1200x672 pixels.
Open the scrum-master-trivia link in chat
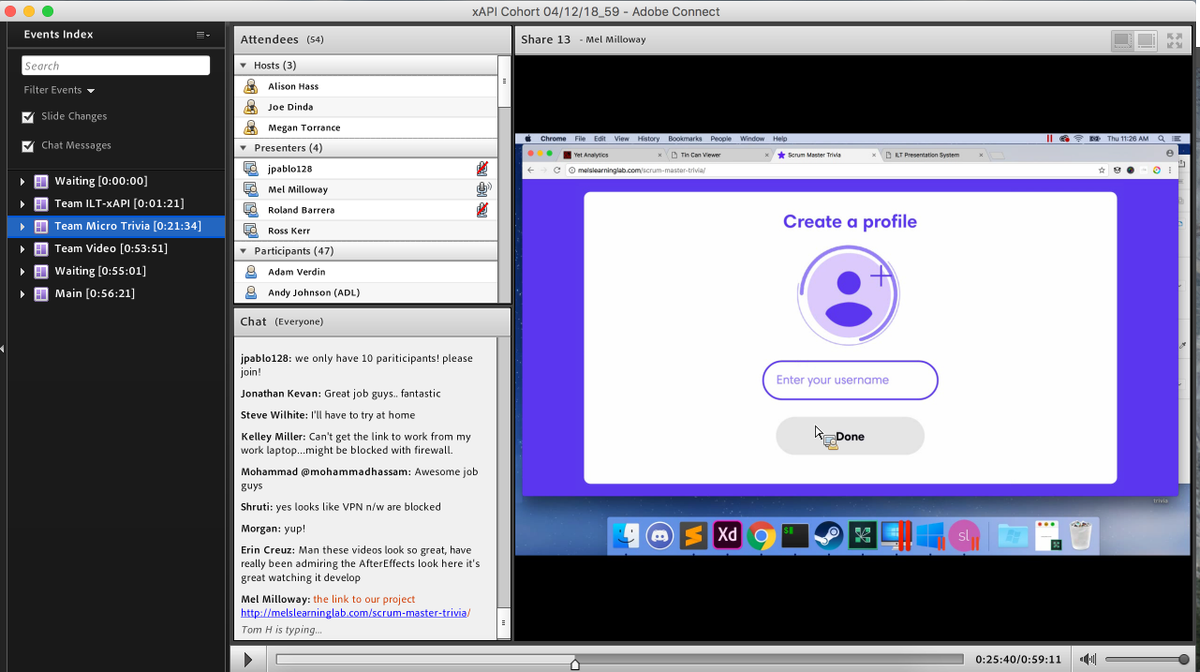(355, 613)
